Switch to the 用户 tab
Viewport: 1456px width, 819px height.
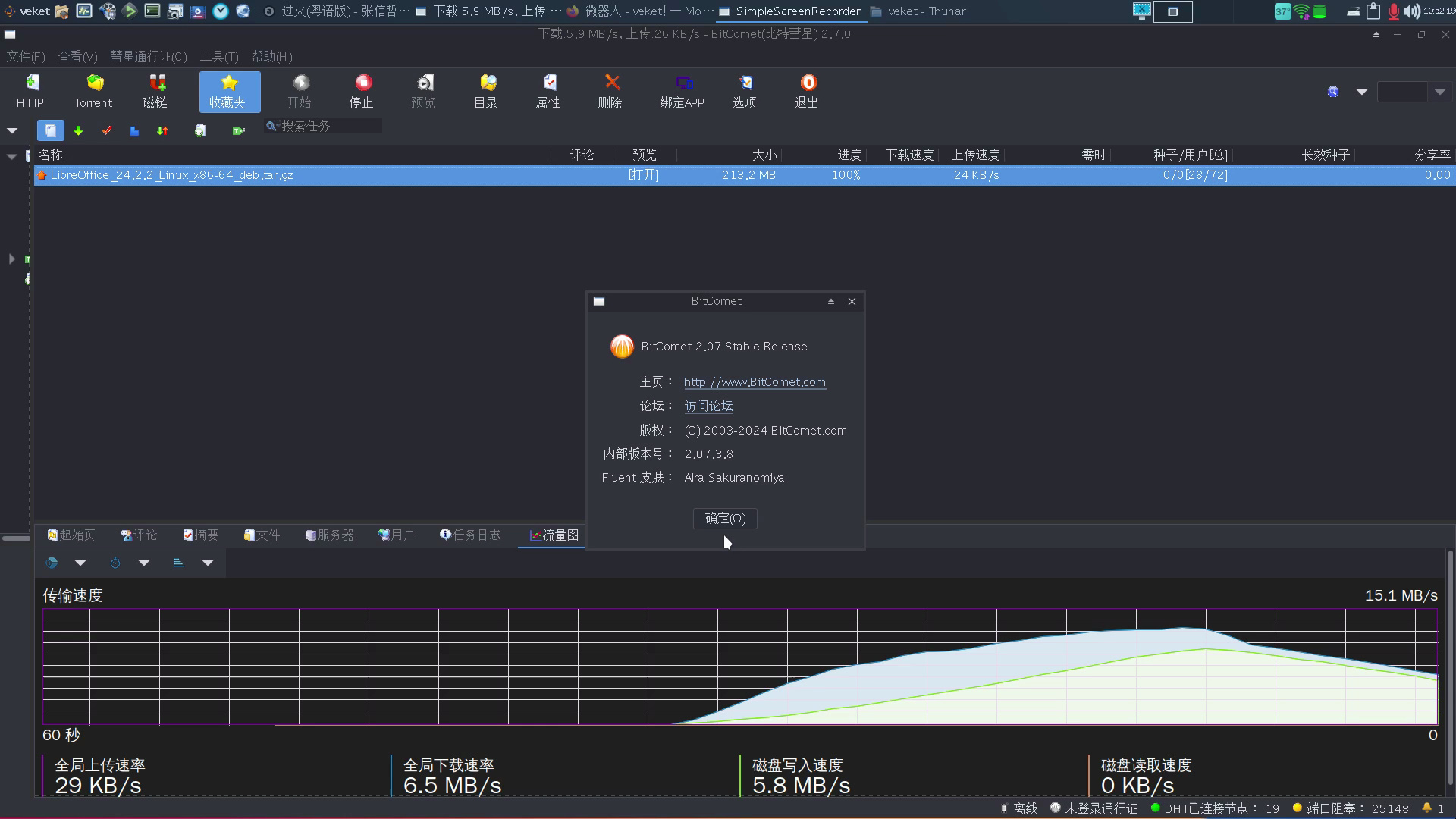click(397, 535)
